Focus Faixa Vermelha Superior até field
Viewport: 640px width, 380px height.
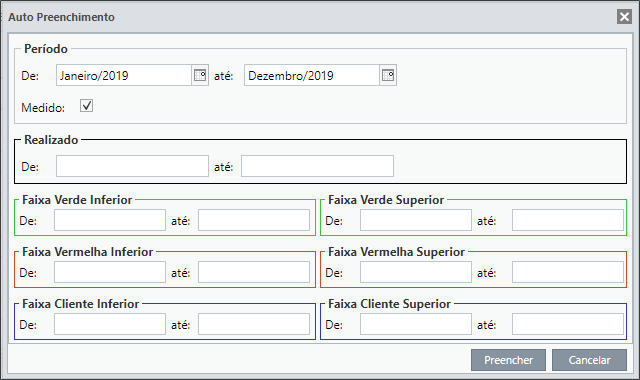point(568,272)
